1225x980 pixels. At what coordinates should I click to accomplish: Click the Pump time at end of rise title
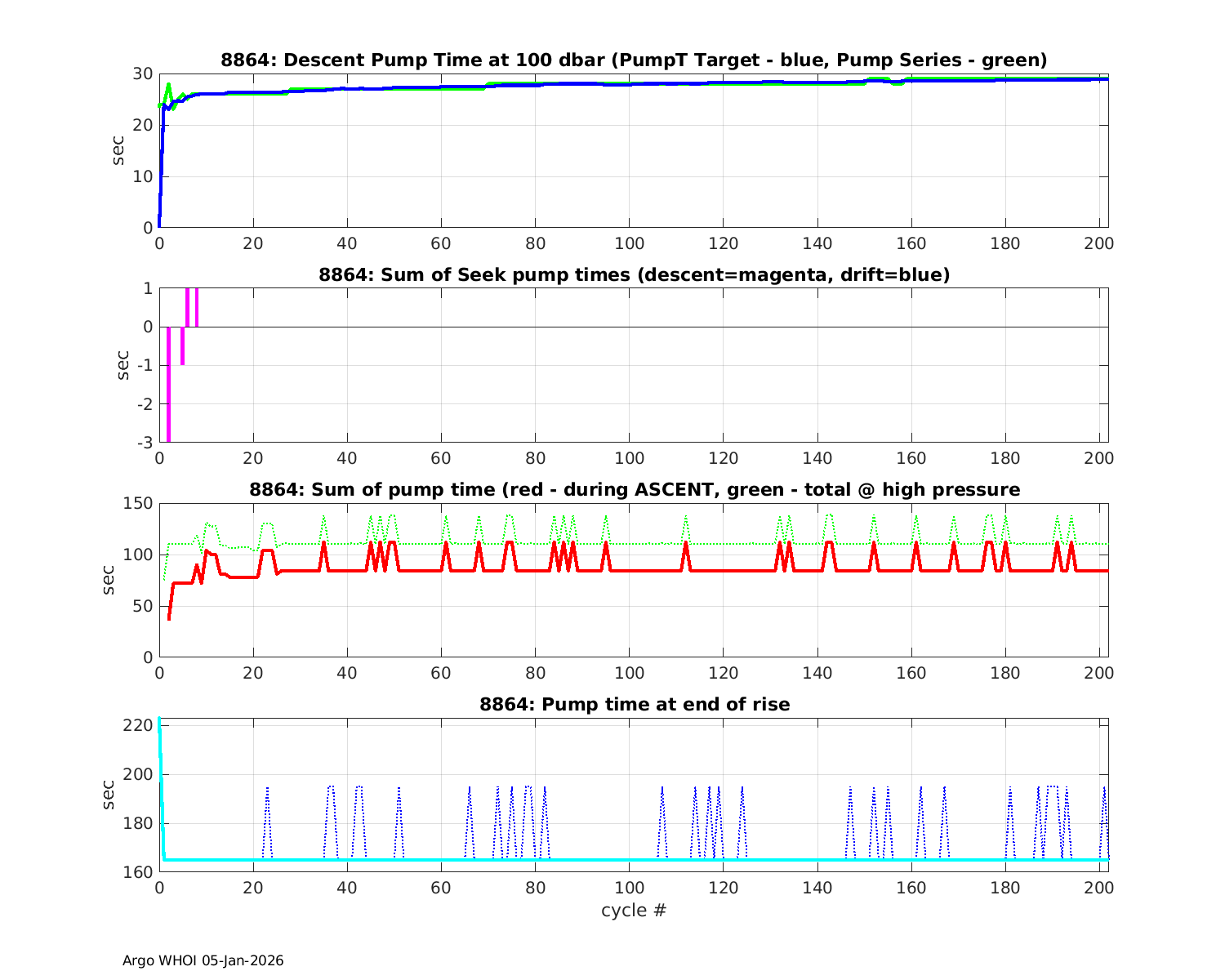tap(634, 704)
